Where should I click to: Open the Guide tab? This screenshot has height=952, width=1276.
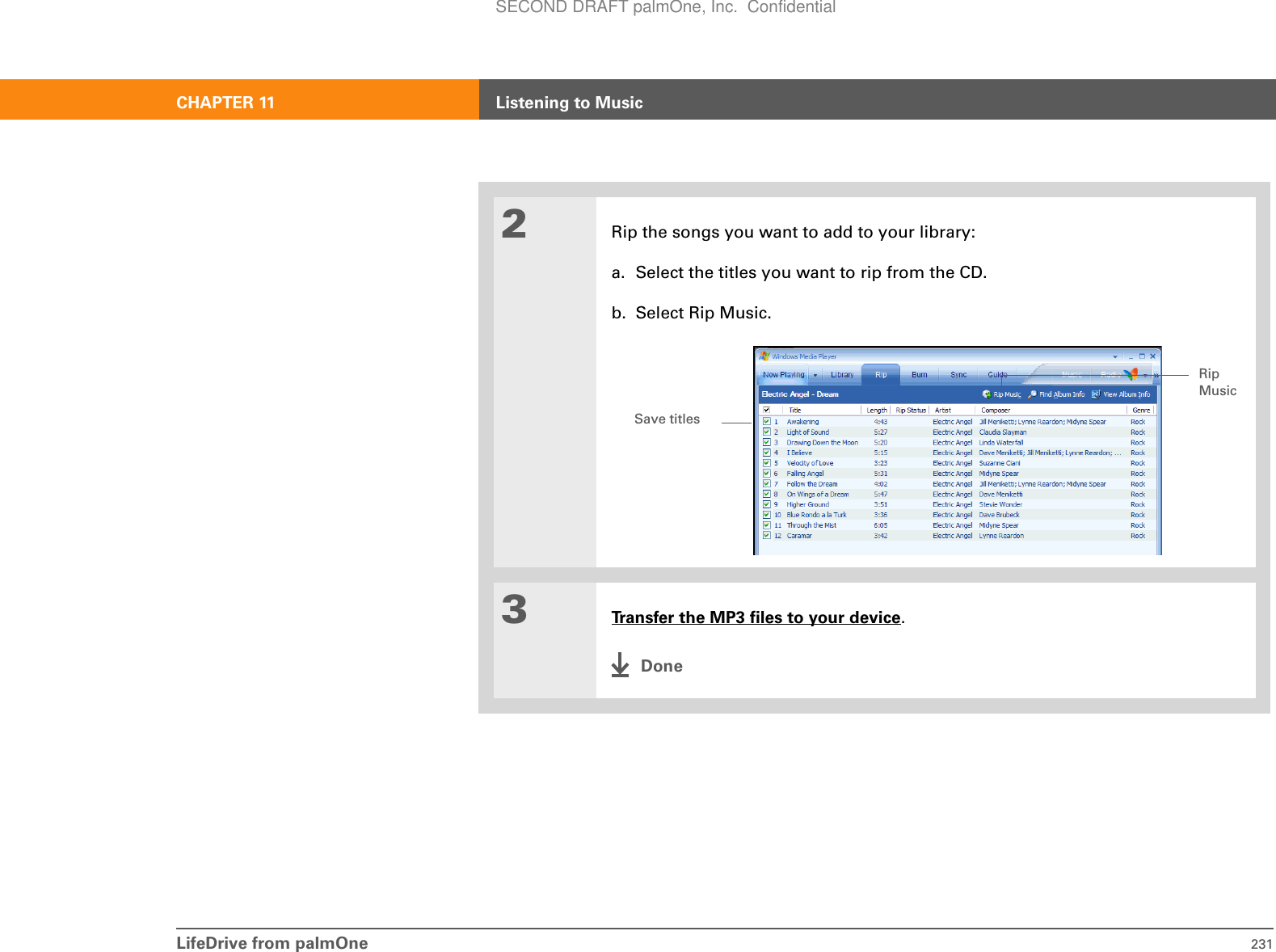(997, 375)
